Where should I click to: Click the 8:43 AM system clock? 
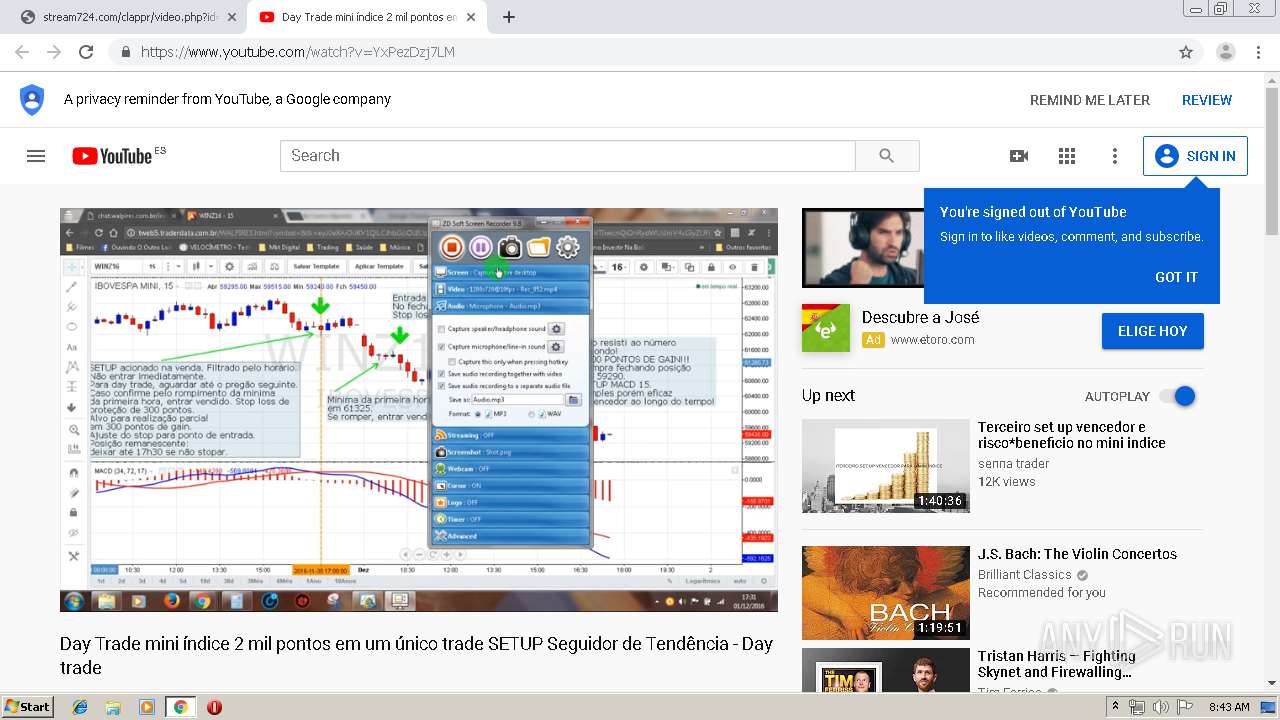click(1228, 707)
